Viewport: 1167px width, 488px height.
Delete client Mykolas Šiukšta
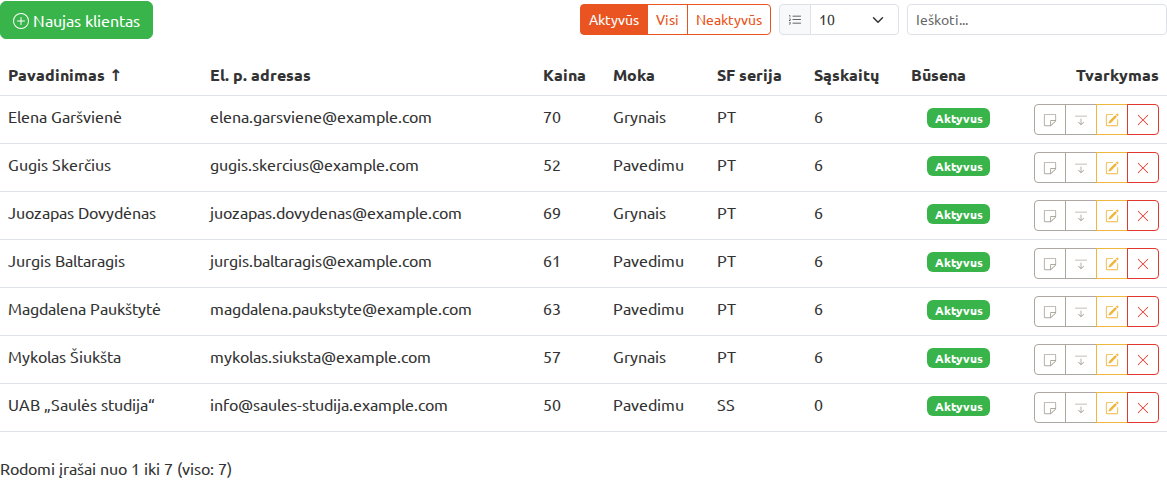point(1143,359)
